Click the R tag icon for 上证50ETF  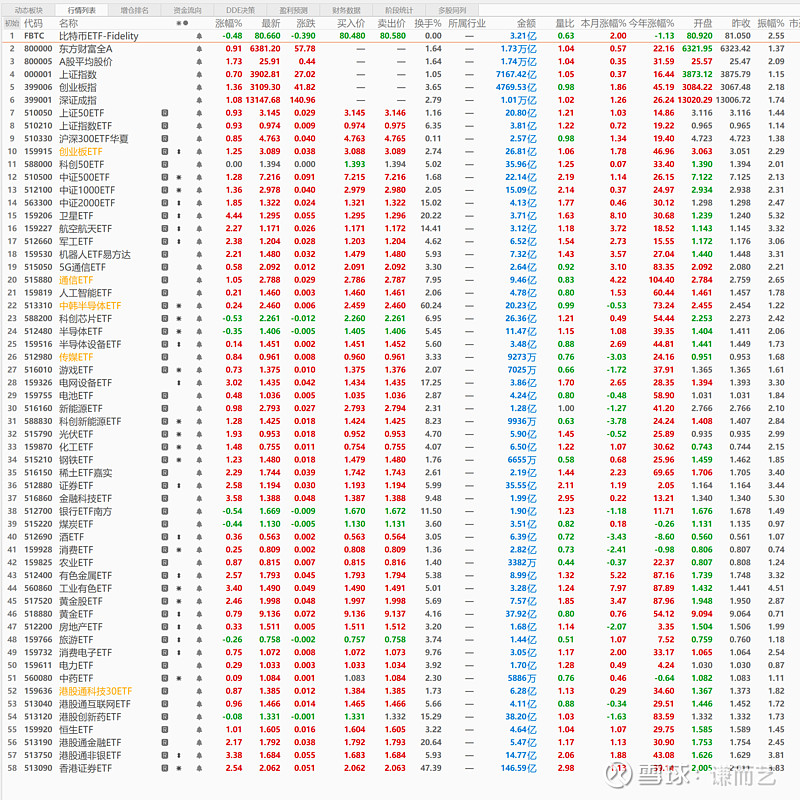point(165,113)
